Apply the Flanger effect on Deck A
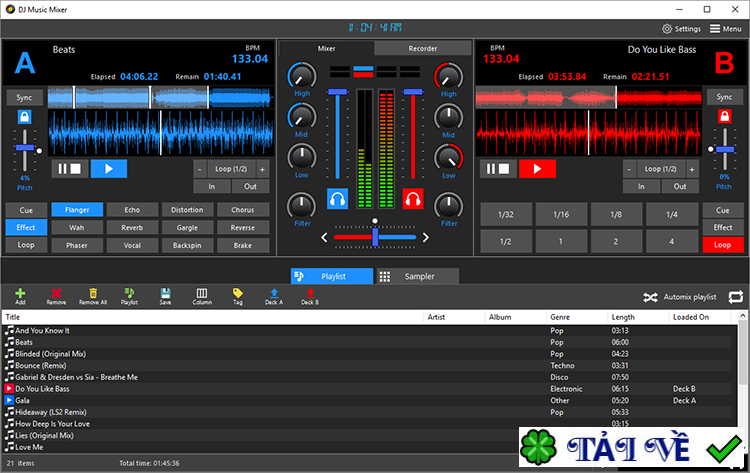The height and width of the screenshot is (473, 750). pyautogui.click(x=77, y=210)
